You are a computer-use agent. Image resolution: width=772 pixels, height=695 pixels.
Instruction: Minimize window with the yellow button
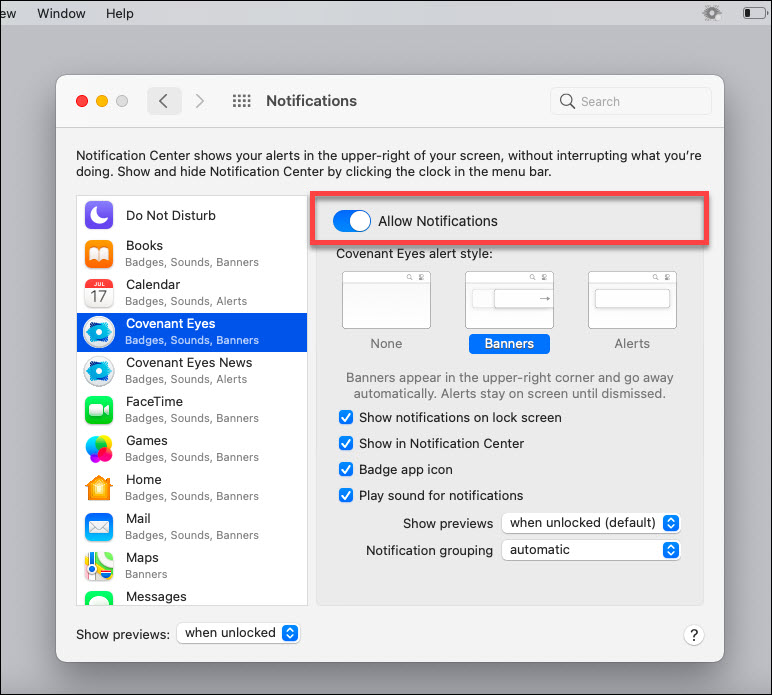tap(102, 101)
